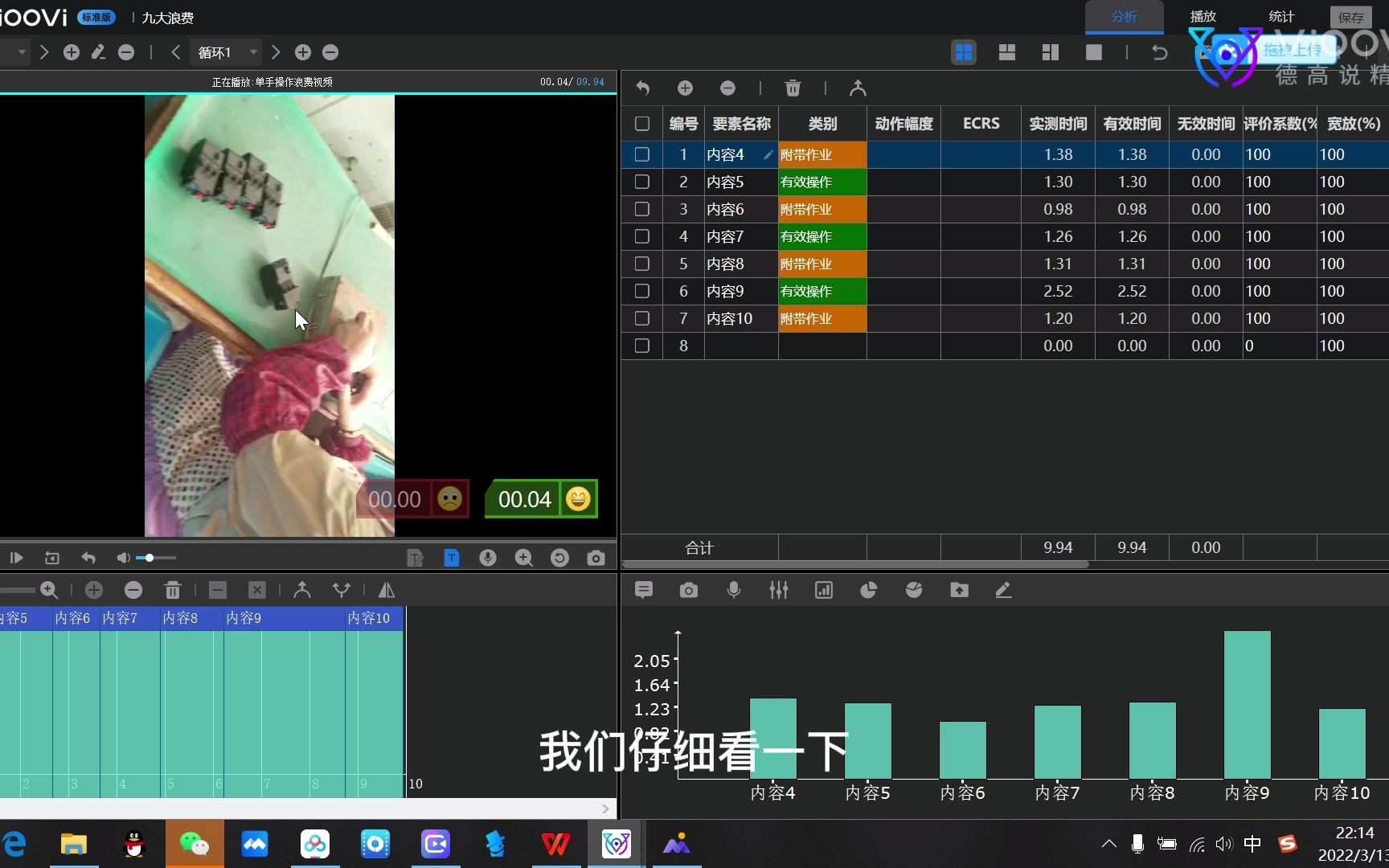
Task: Select the four-pane layout icon
Action: coord(964,52)
